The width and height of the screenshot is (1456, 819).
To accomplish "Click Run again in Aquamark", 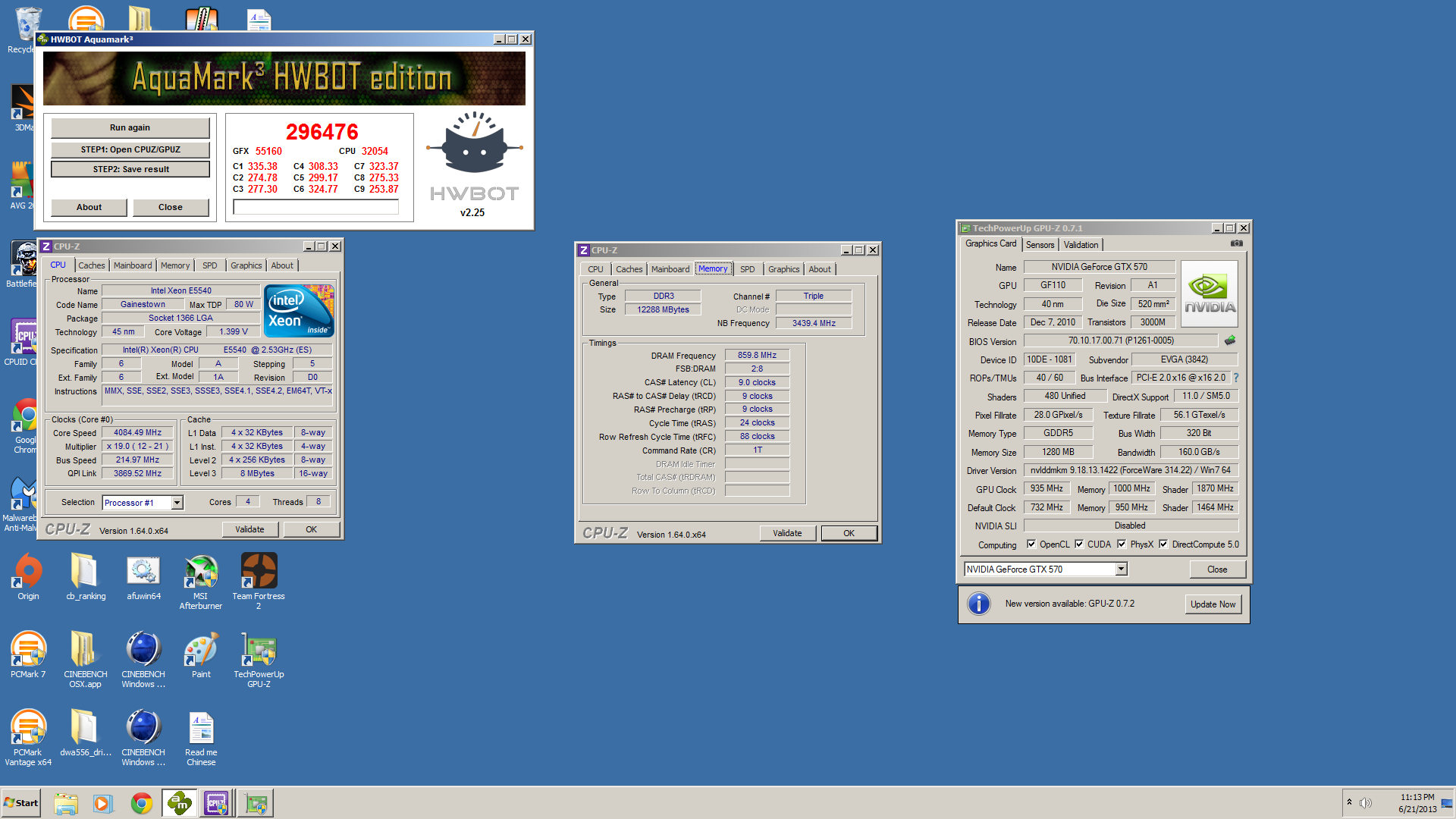I will pos(130,127).
